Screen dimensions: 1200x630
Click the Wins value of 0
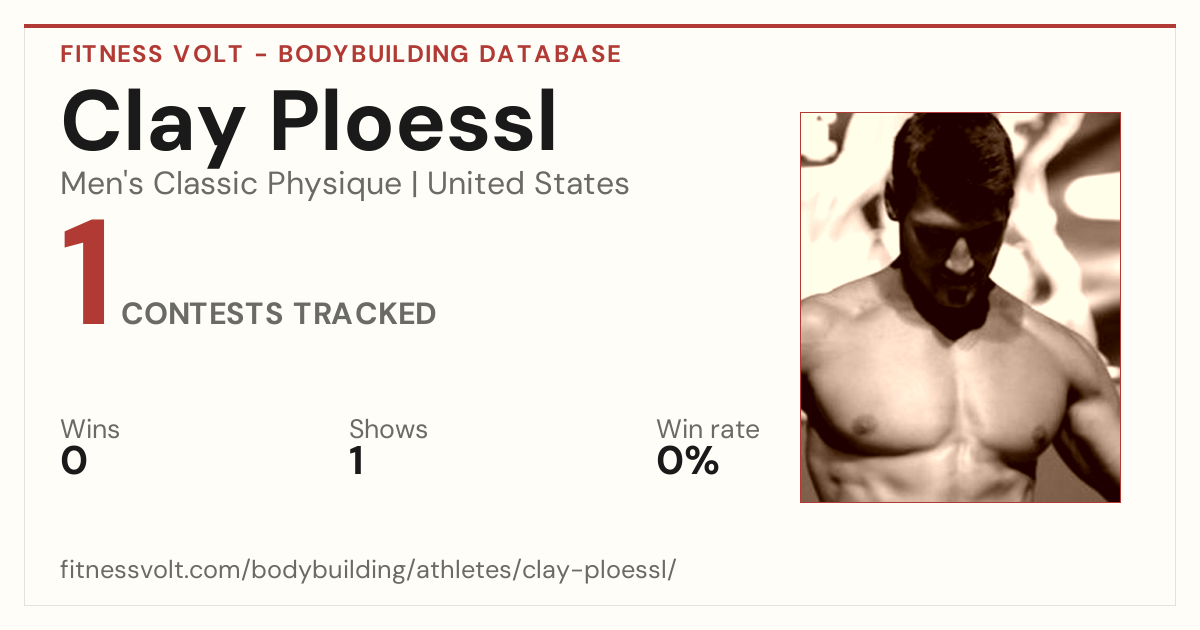(74, 461)
